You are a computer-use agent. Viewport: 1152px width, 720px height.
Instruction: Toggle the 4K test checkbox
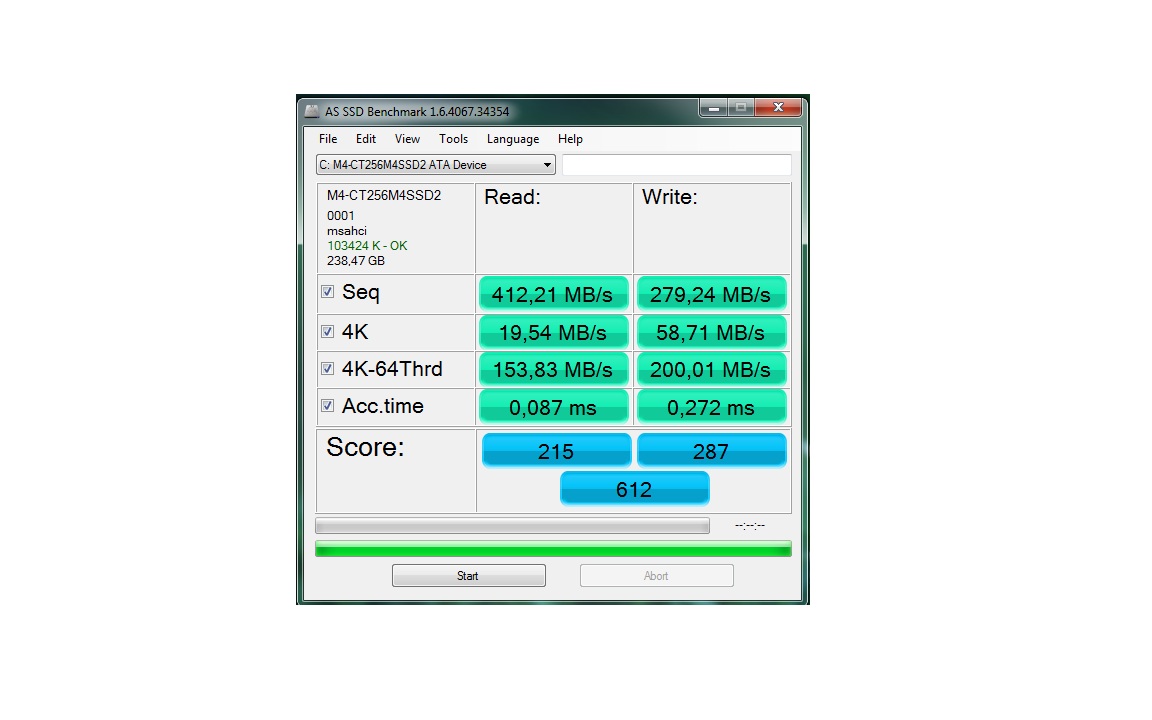click(x=328, y=331)
